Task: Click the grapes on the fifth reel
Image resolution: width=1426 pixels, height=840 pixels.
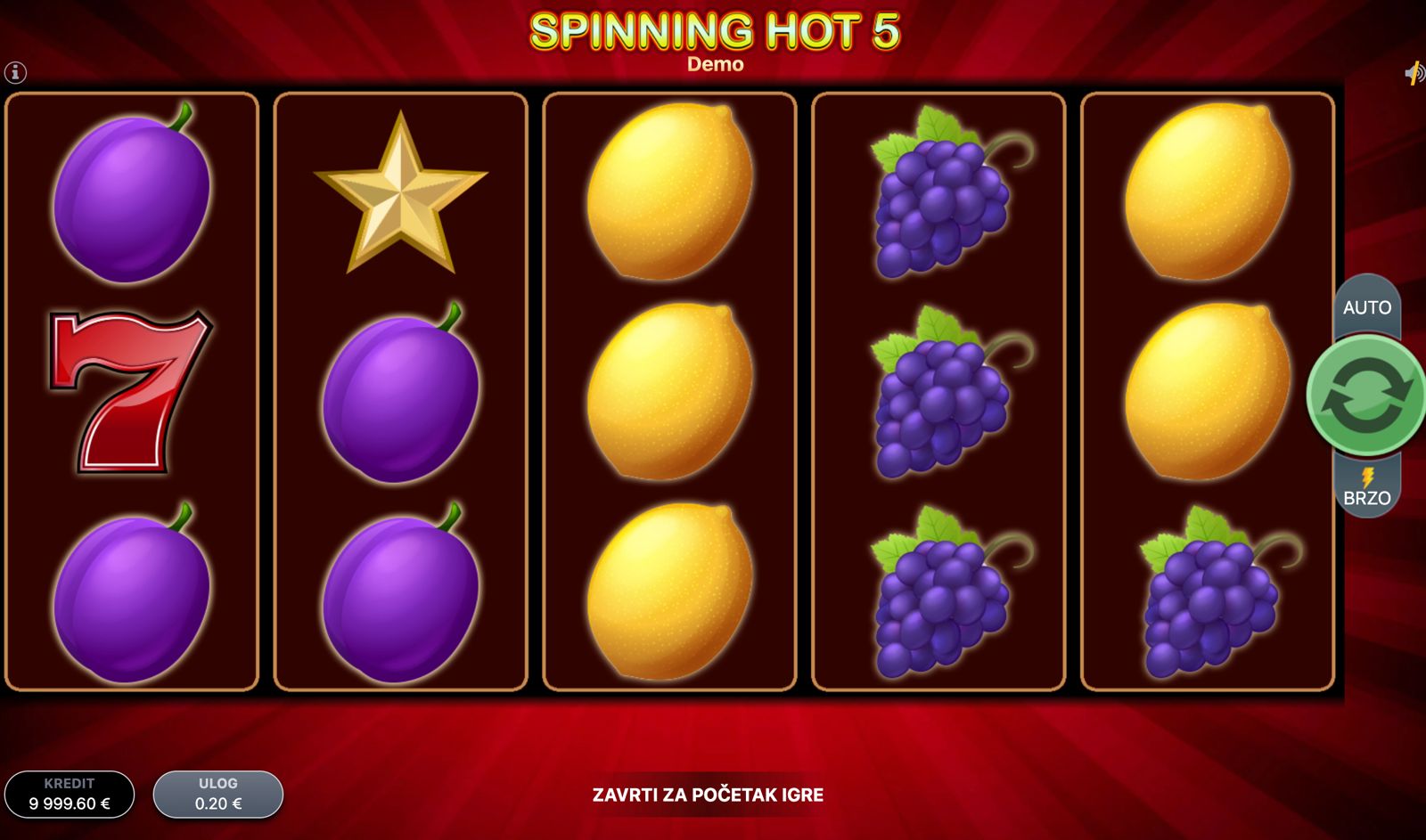Action: 1214,592
